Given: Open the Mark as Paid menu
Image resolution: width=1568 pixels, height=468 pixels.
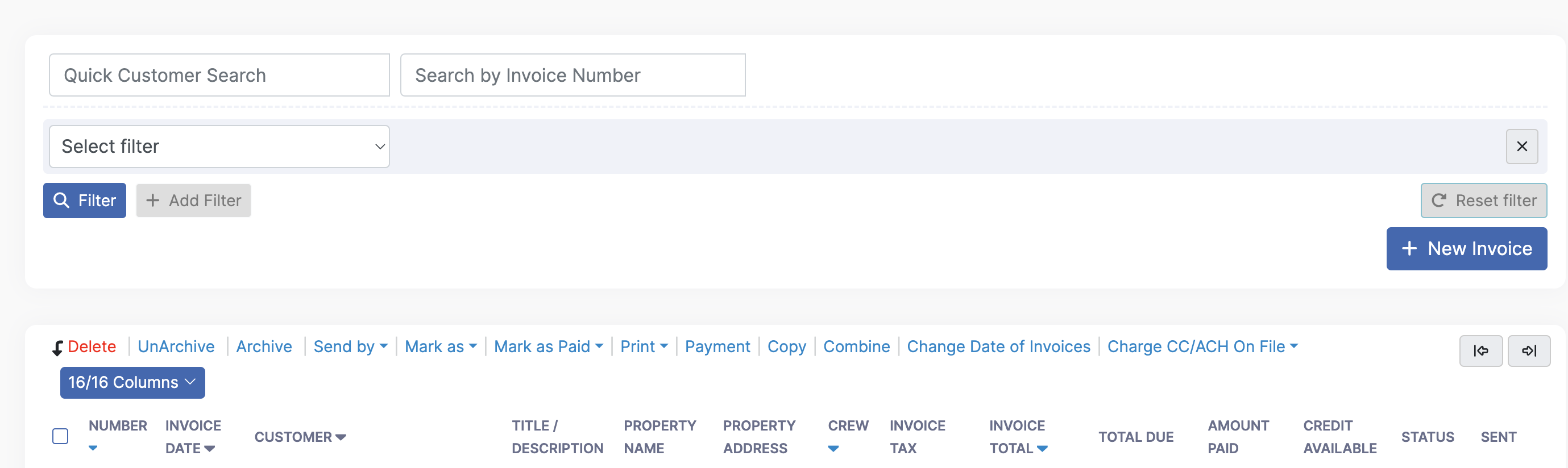Looking at the screenshot, I should click(548, 346).
